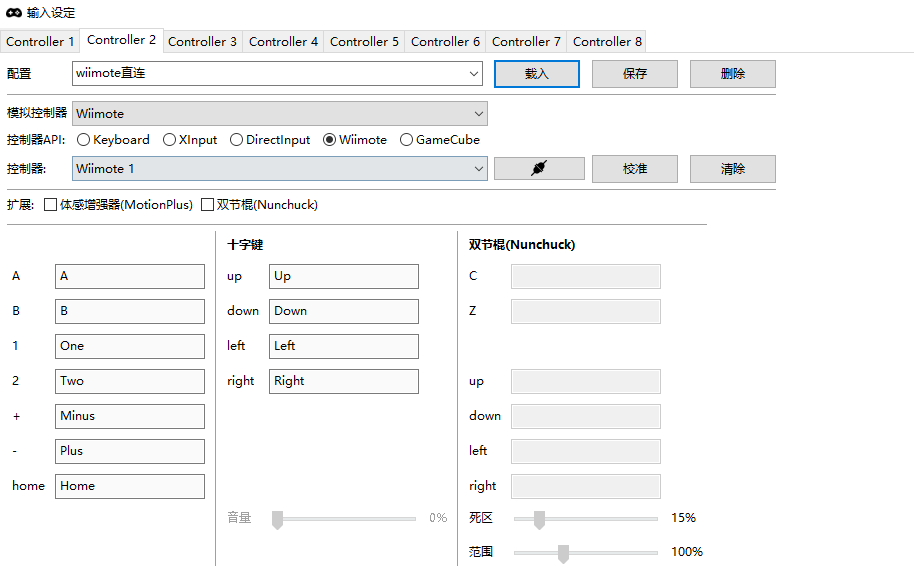Switch to the Controller 3 tab
The image size is (914, 576).
coord(202,42)
